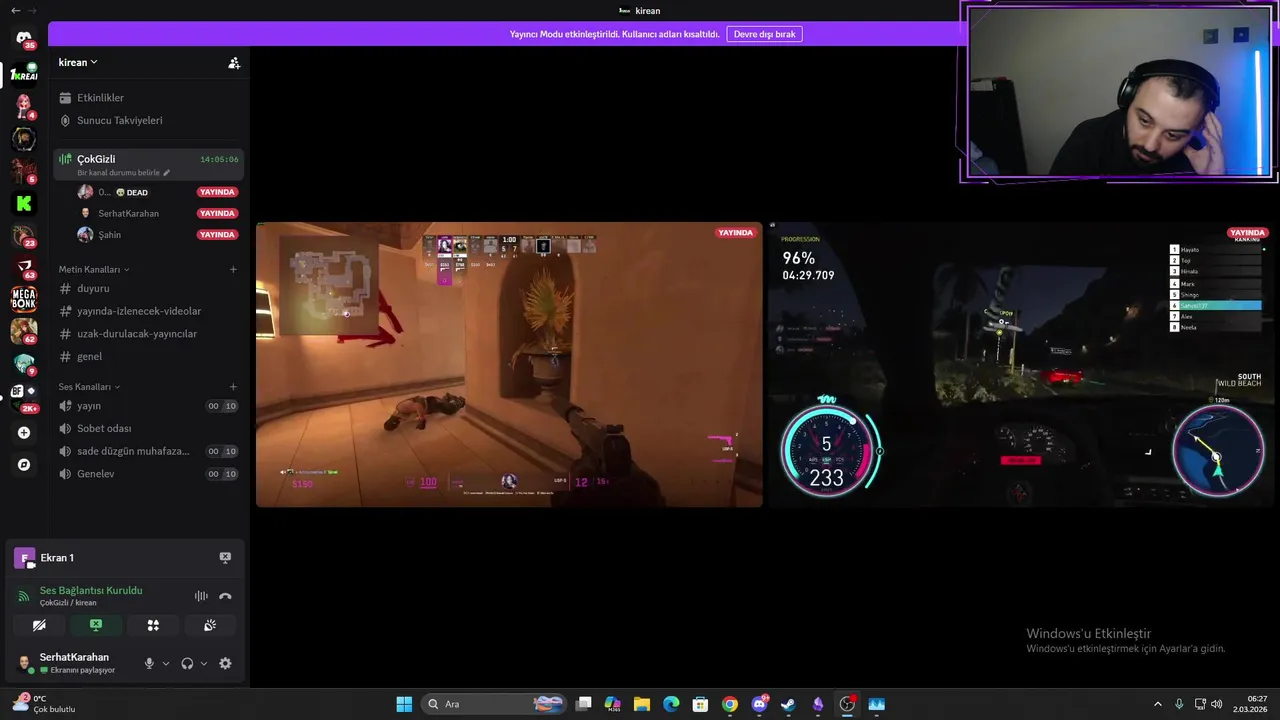
Task: Open microphone input options chevron
Action: (x=166, y=663)
